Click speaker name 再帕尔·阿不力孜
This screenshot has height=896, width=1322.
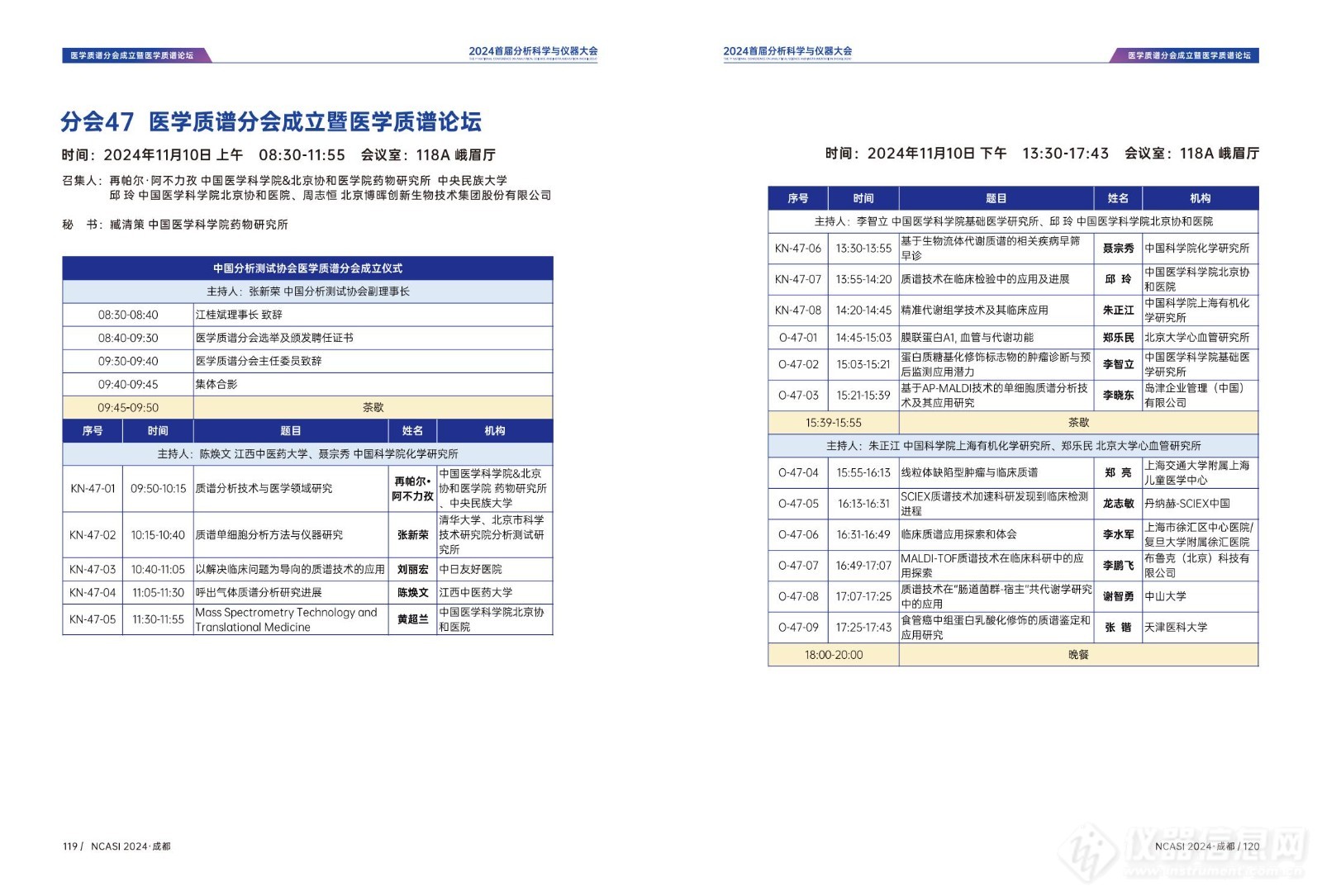[x=412, y=488]
